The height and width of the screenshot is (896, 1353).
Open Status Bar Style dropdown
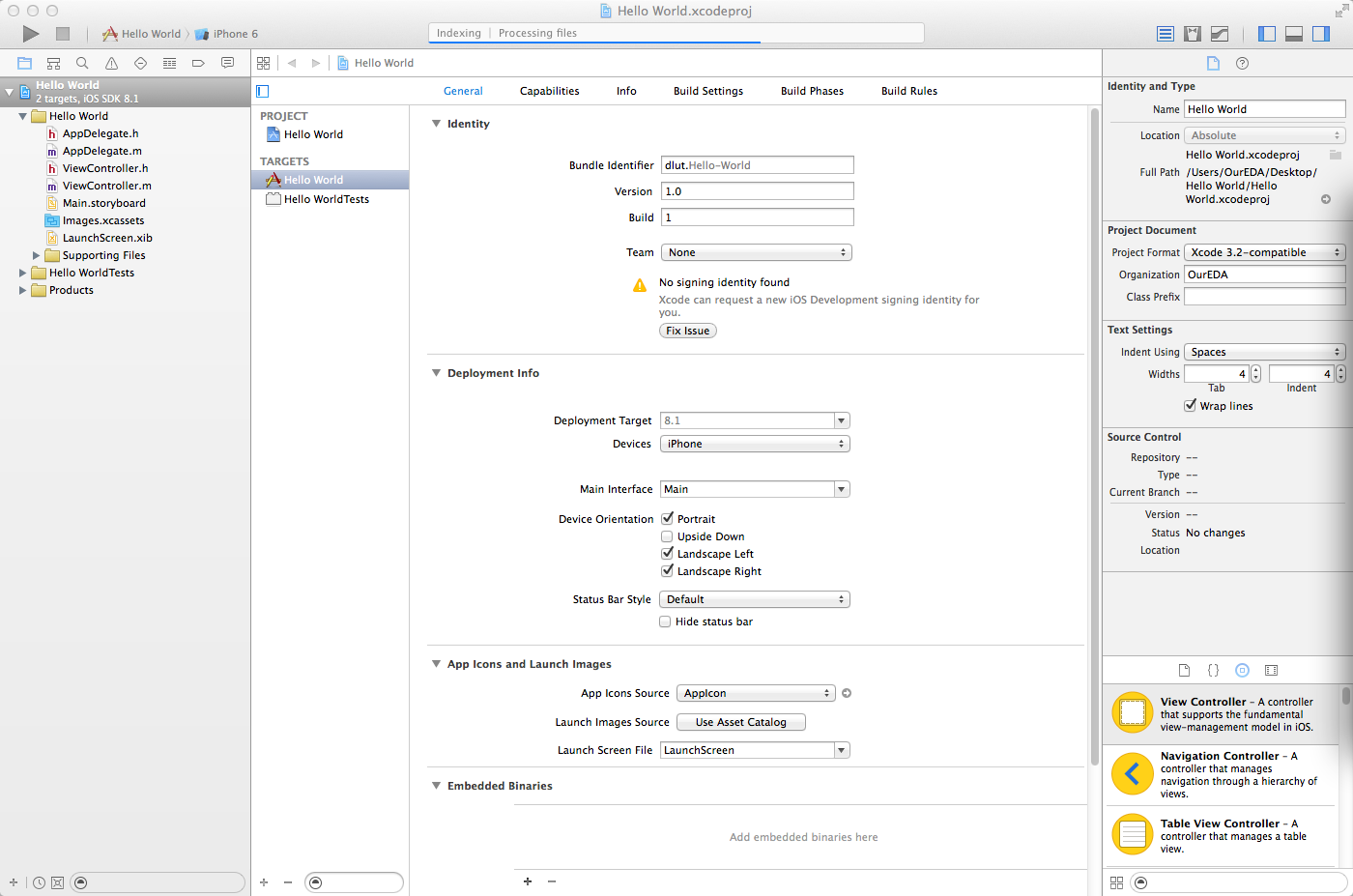point(755,599)
